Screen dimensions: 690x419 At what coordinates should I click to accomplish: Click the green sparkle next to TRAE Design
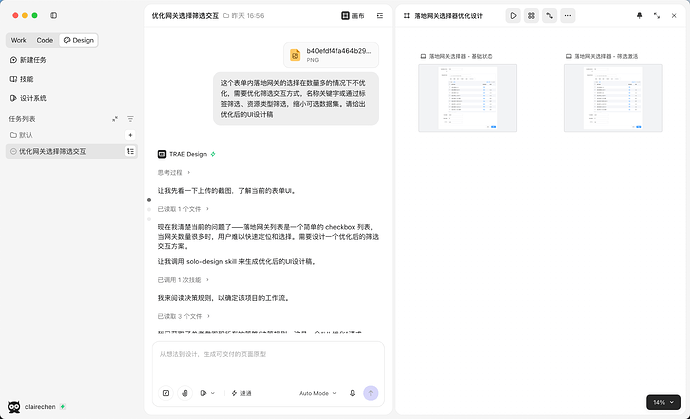[x=213, y=154]
